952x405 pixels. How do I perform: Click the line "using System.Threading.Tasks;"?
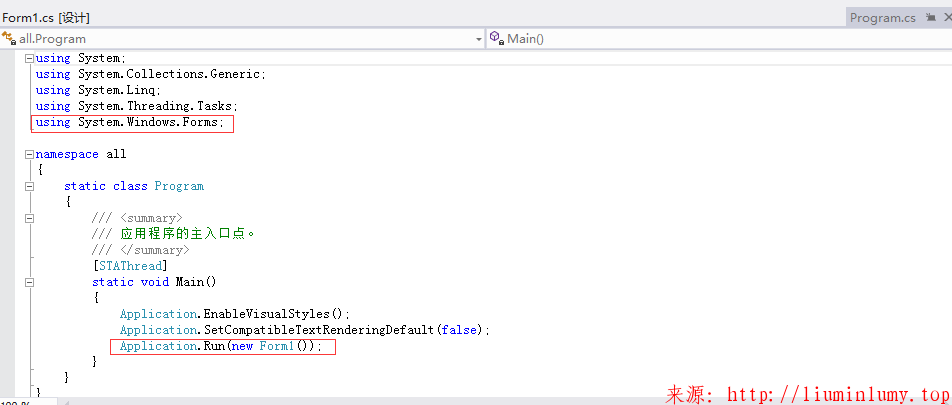pyautogui.click(x=137, y=106)
